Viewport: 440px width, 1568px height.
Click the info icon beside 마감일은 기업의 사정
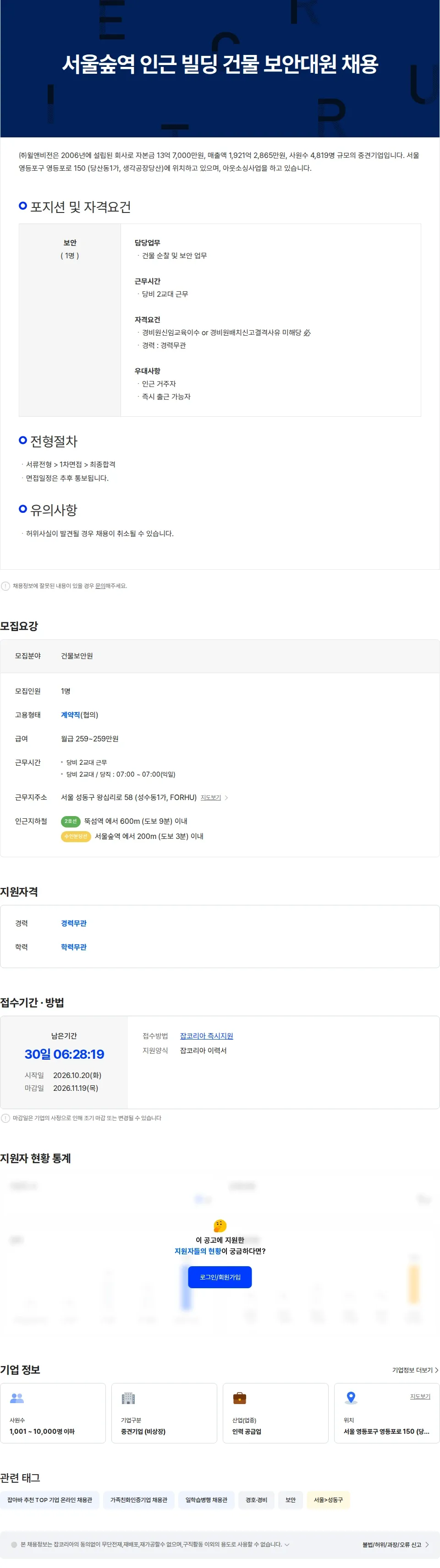[5, 1118]
